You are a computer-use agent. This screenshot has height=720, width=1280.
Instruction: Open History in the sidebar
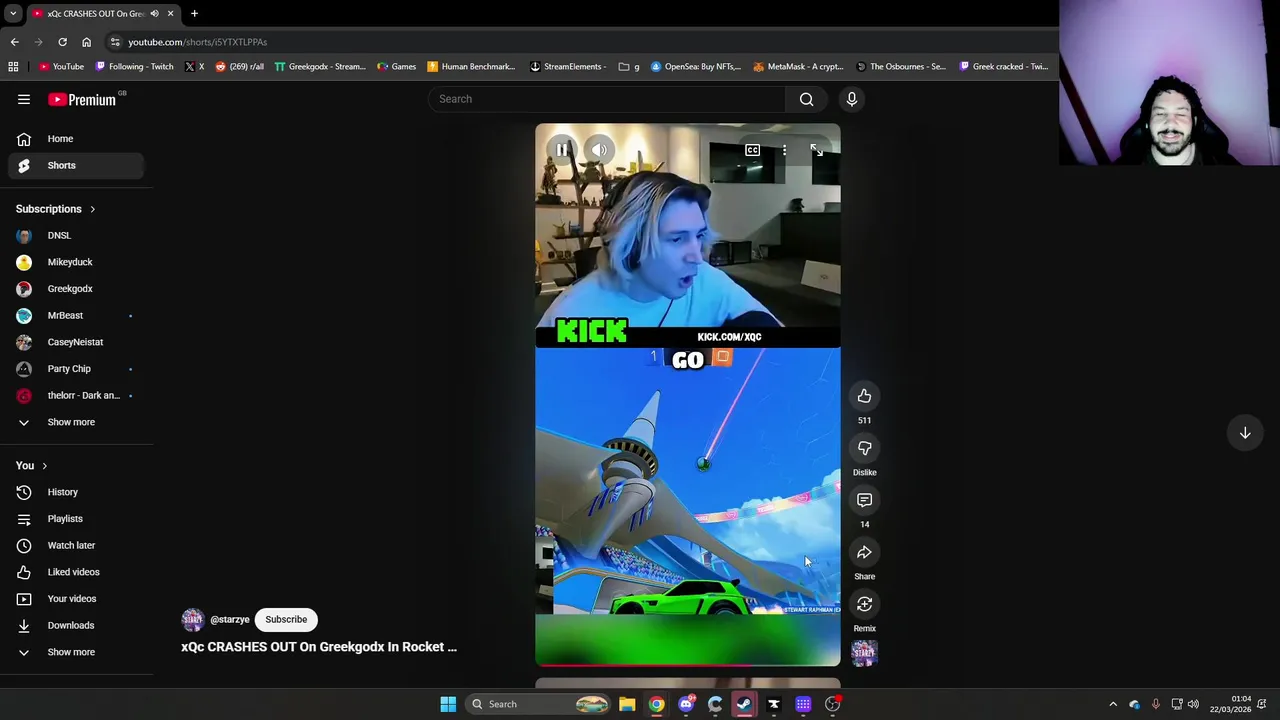point(77,492)
